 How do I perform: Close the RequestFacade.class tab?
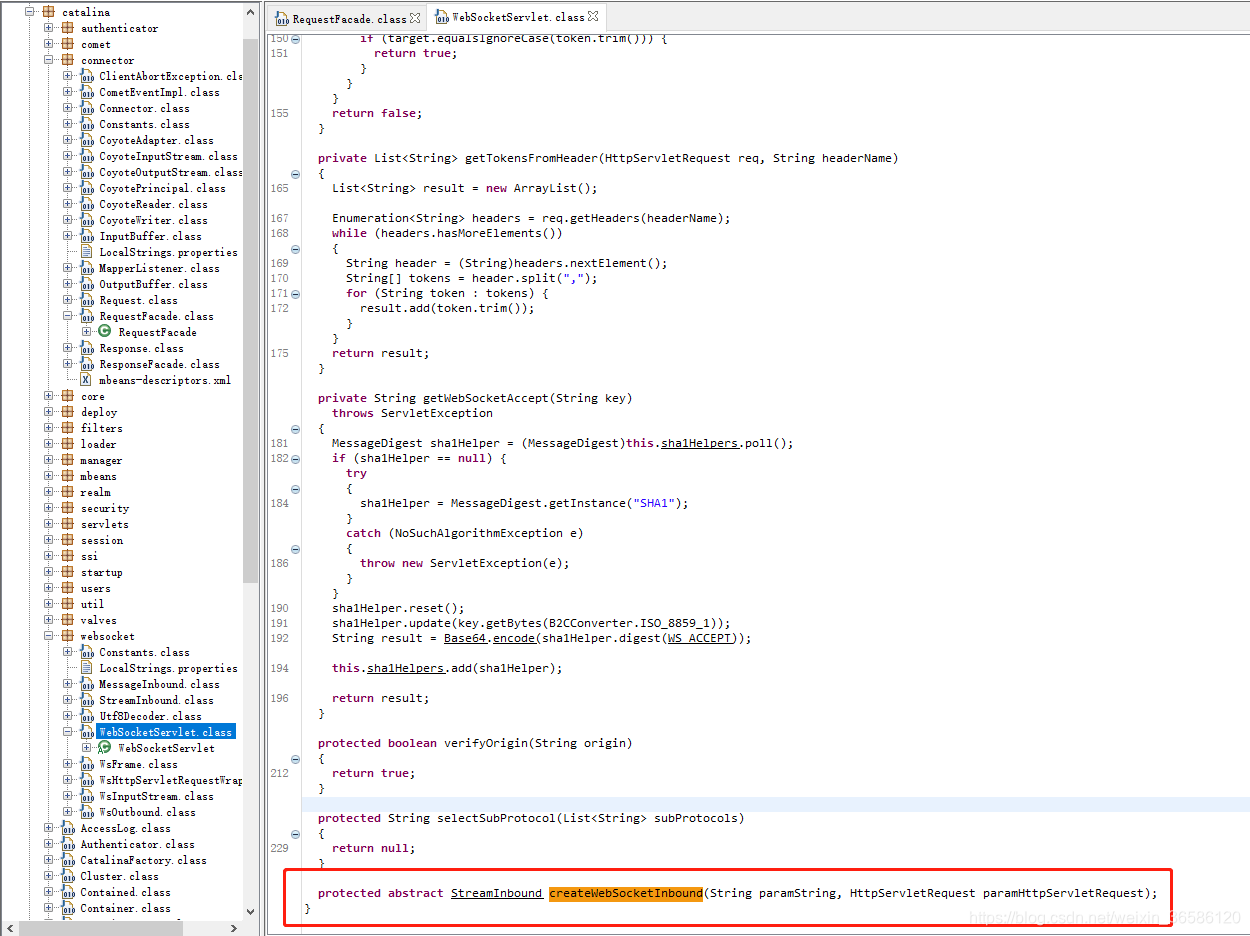pyautogui.click(x=415, y=18)
